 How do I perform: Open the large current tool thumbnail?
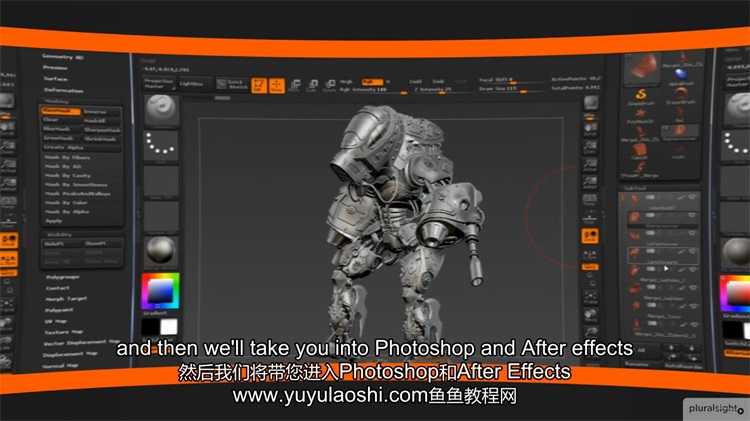coord(642,68)
